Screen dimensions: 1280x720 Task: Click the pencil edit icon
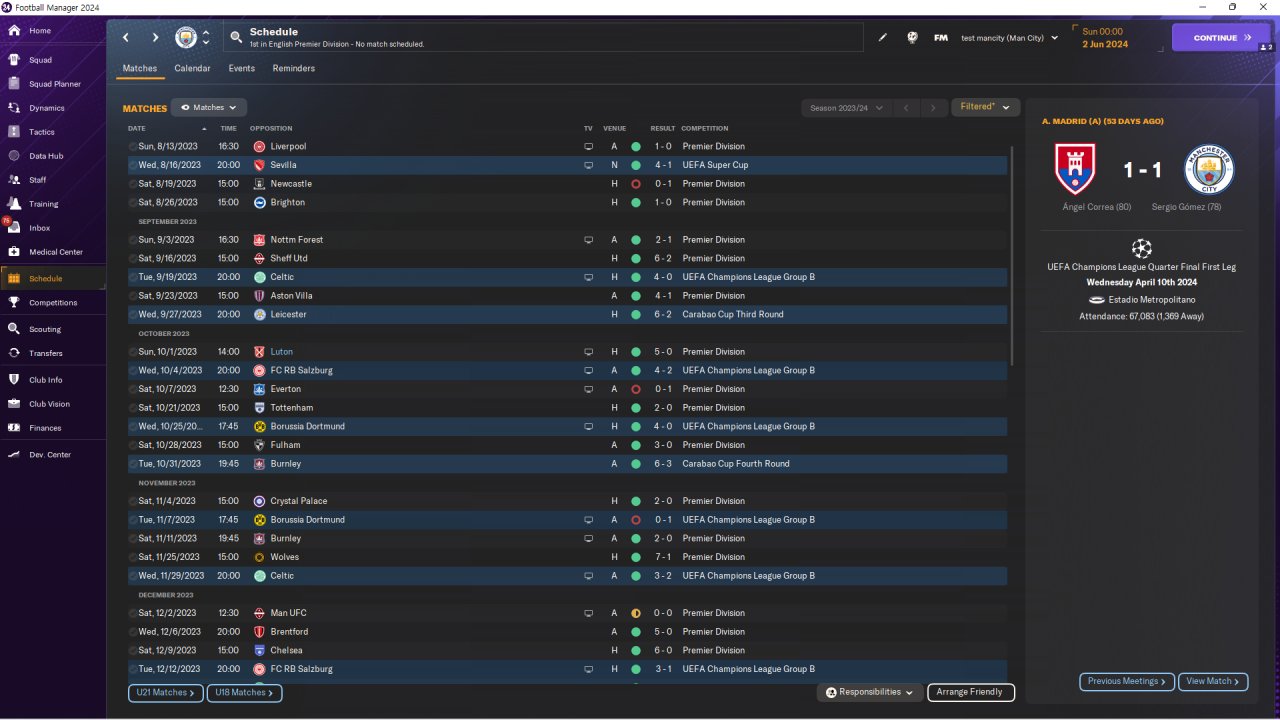883,38
